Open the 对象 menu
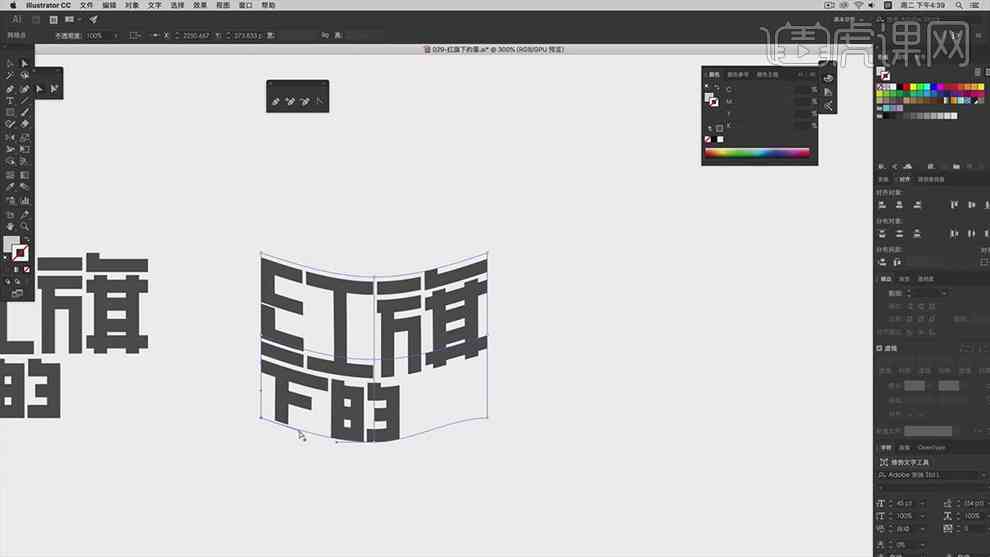Screen dimensions: 990x557 (x=132, y=5)
